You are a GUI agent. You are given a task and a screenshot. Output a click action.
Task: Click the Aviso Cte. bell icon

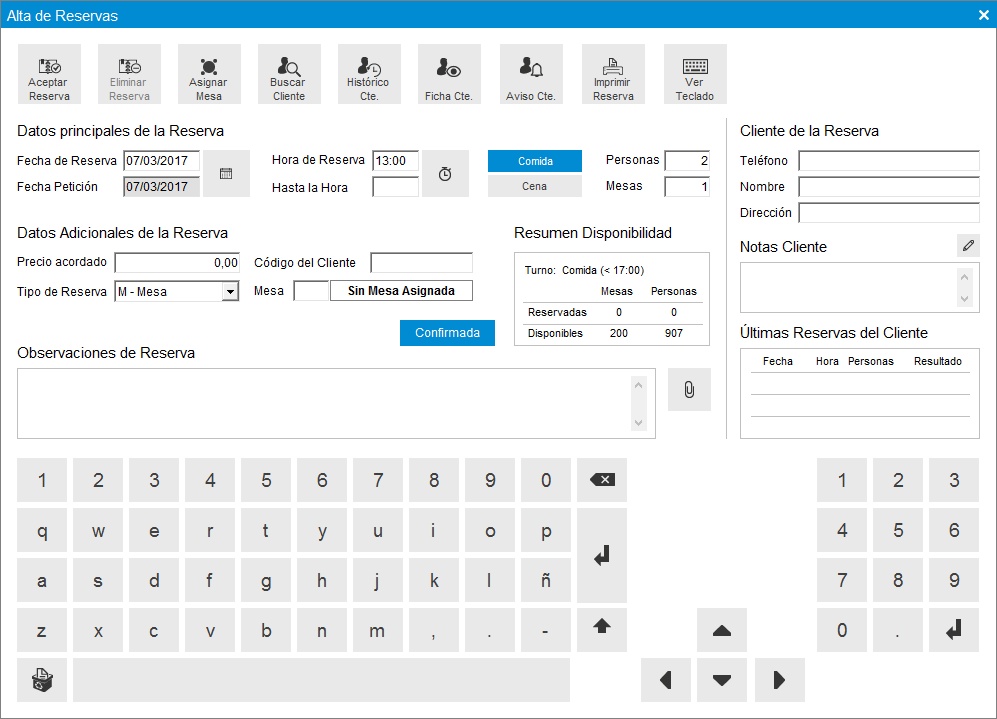(x=530, y=75)
